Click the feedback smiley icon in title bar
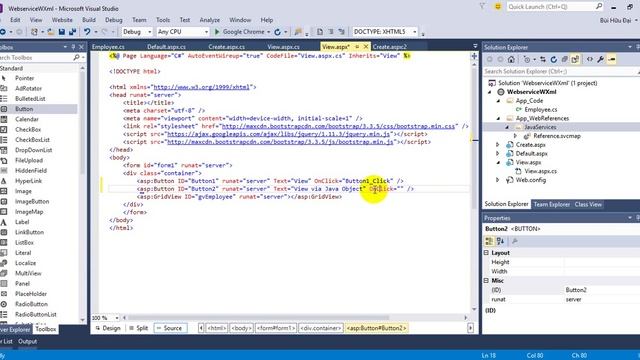This screenshot has width=640, height=360. point(498,7)
